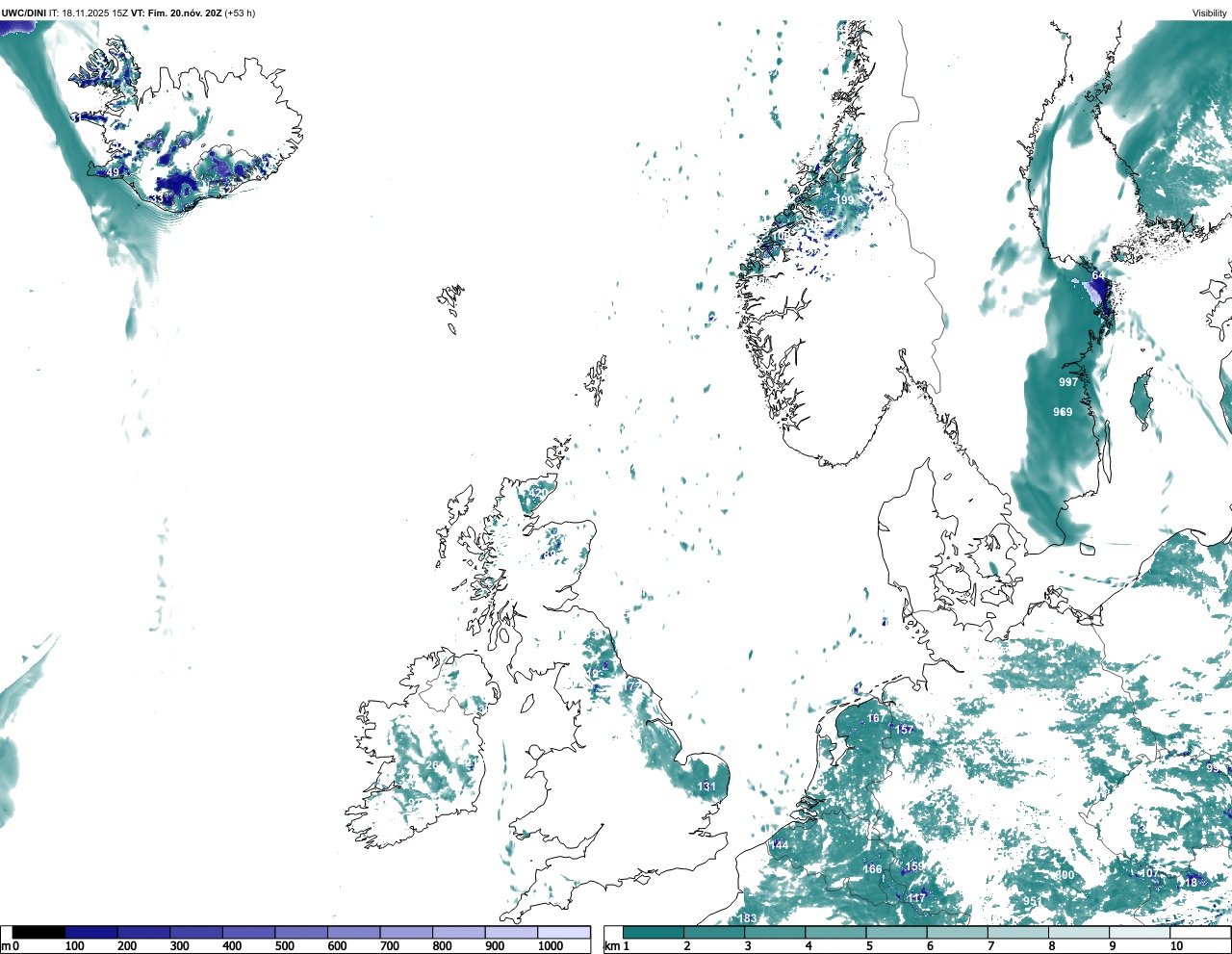
Task: Click the '997' value over Sweden
Action: tap(1068, 382)
